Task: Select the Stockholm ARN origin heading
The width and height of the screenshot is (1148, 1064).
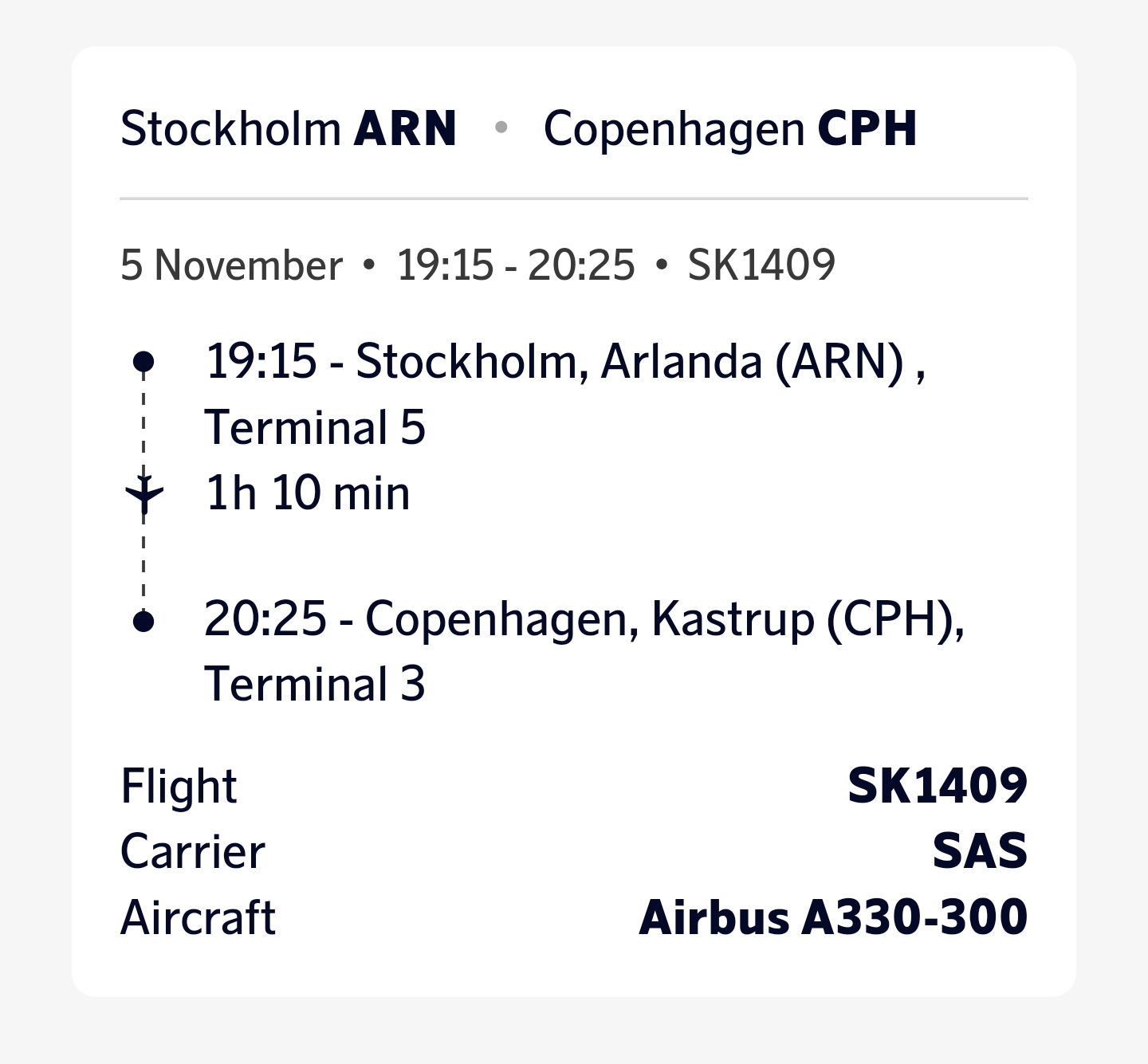Action: click(x=289, y=129)
